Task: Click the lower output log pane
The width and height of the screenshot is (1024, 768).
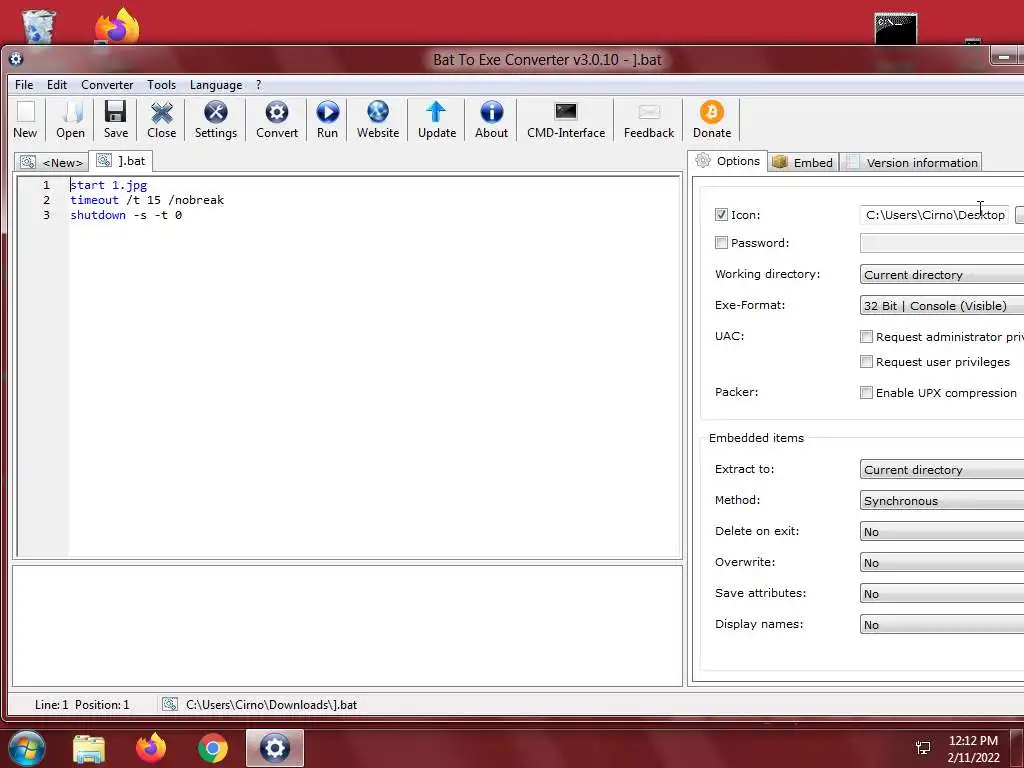Action: pos(347,626)
